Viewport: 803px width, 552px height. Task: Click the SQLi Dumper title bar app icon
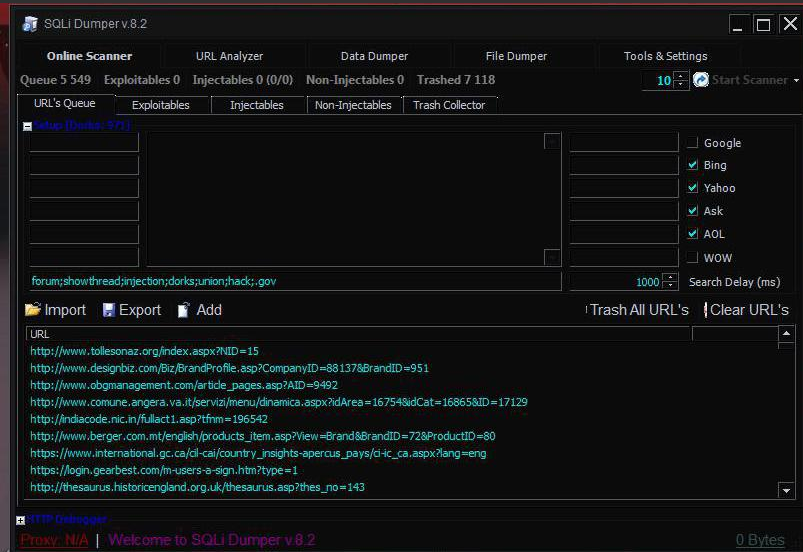30,24
